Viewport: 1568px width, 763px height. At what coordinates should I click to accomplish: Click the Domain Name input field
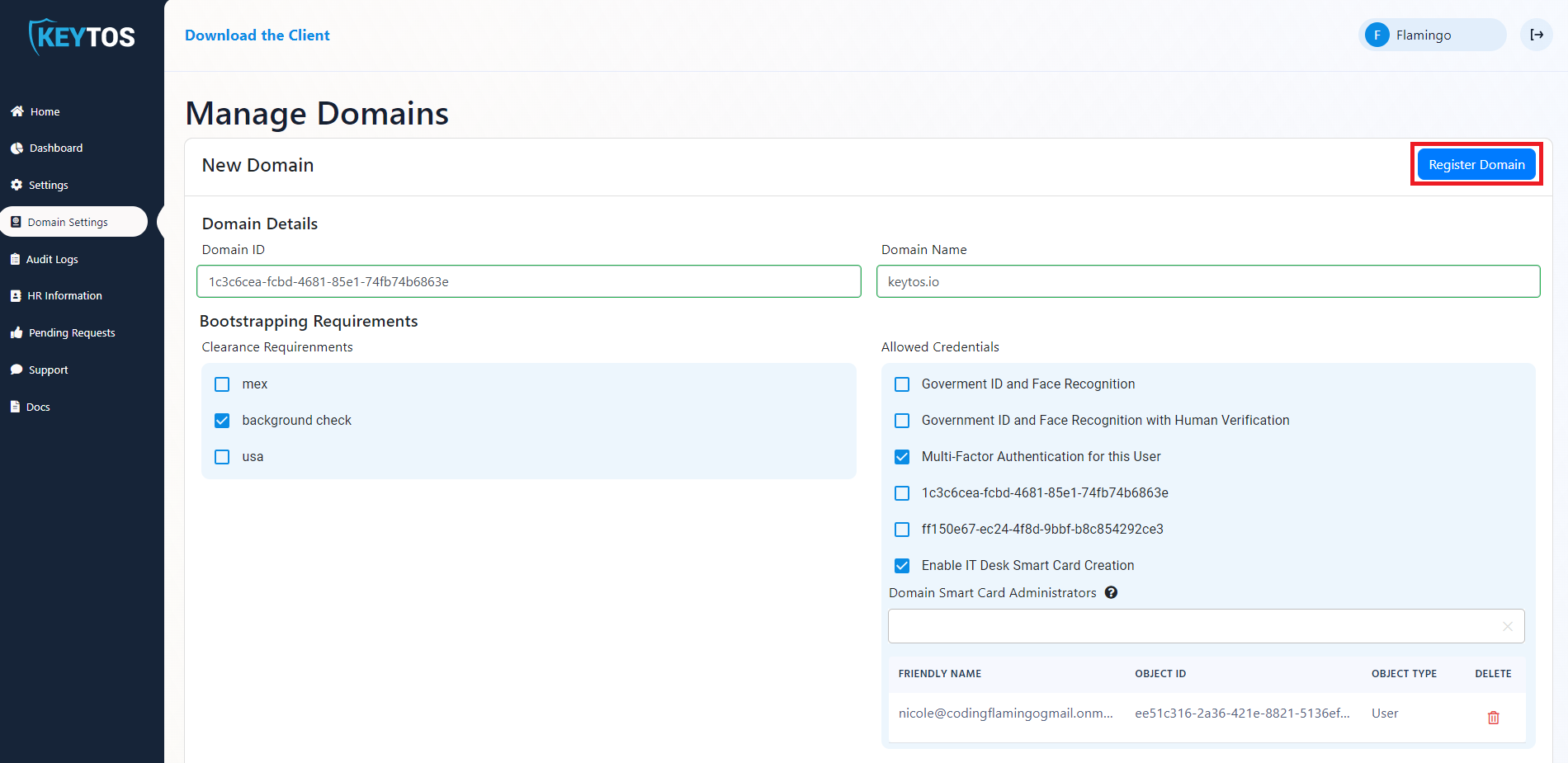click(x=1208, y=281)
